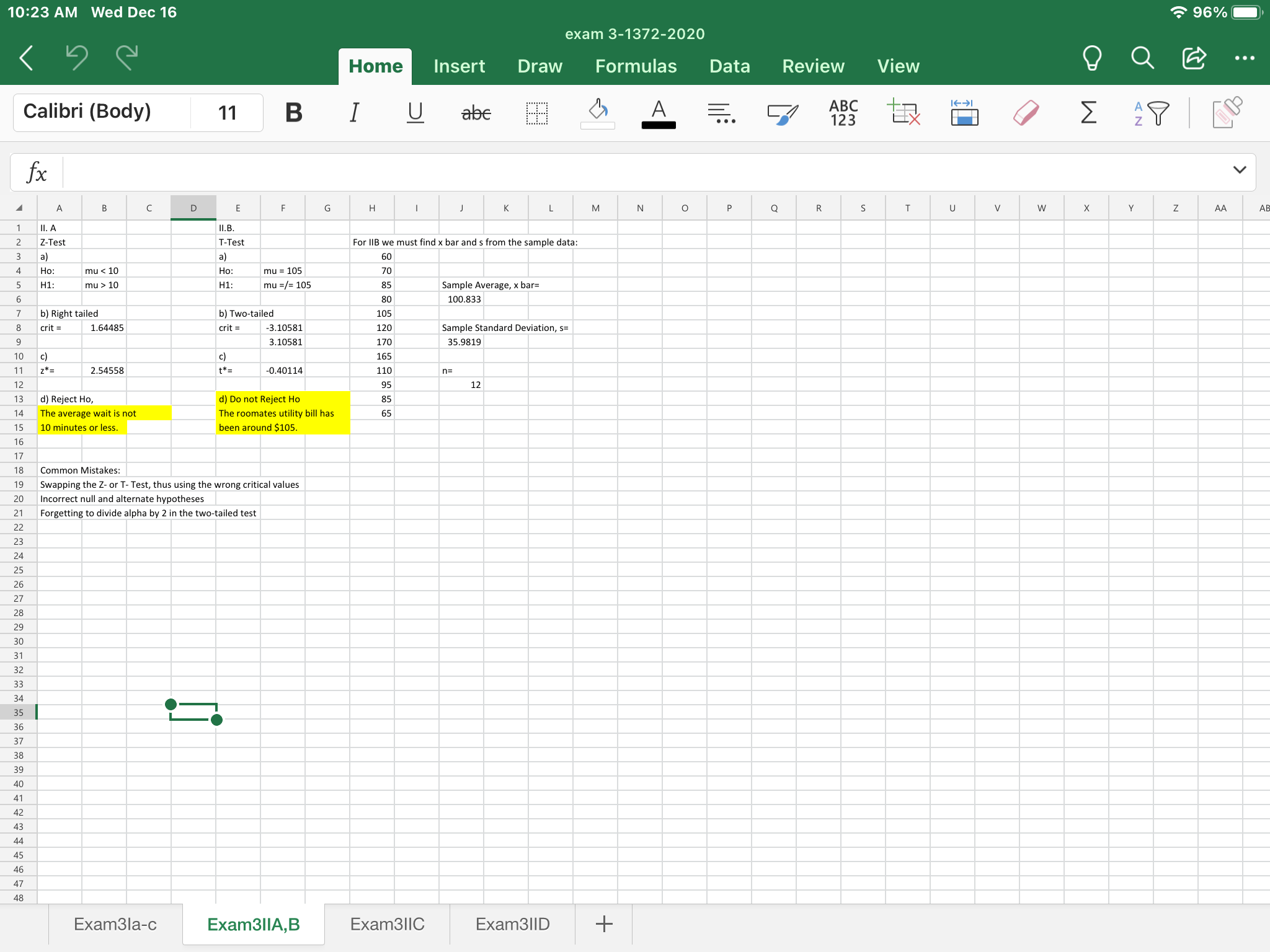Select cell showing 35.9819
The width and height of the screenshot is (1270, 952).
461,342
